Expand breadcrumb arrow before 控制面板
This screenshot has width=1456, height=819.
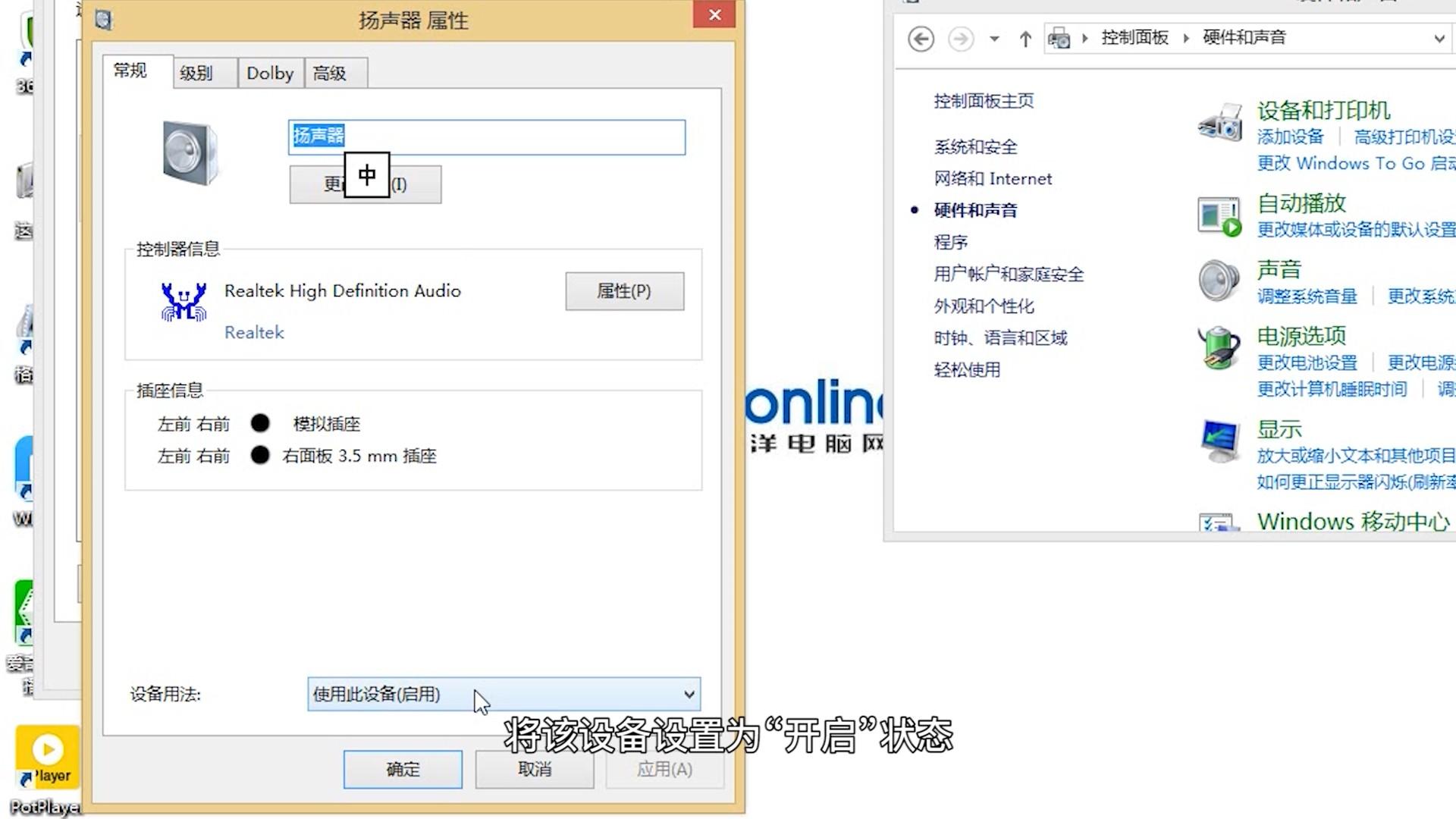(x=1085, y=39)
